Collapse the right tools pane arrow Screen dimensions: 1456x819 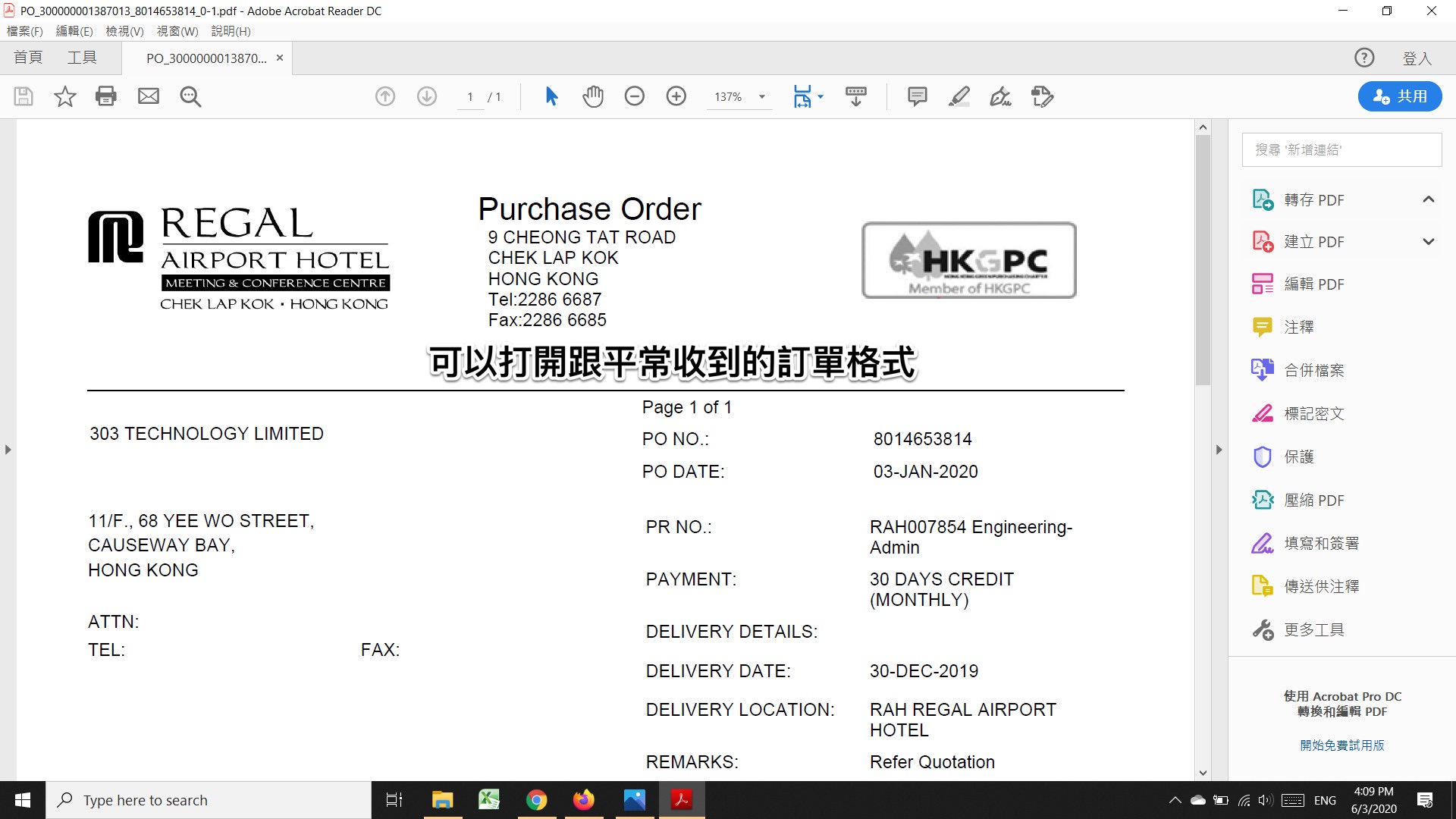pyautogui.click(x=1219, y=450)
